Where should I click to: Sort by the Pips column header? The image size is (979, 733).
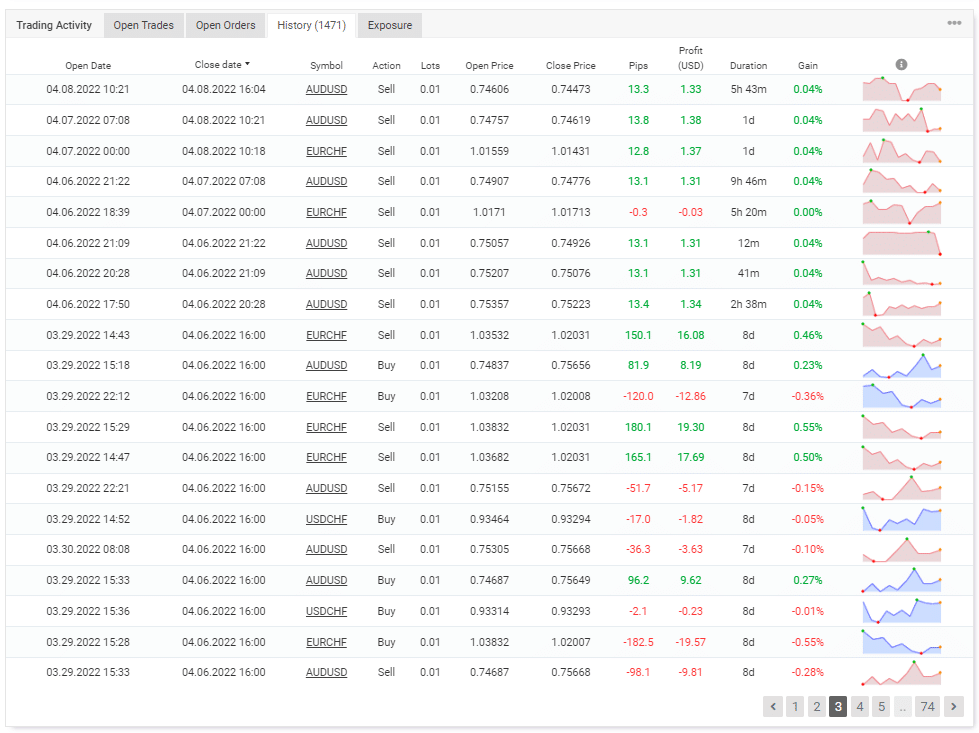[x=638, y=66]
